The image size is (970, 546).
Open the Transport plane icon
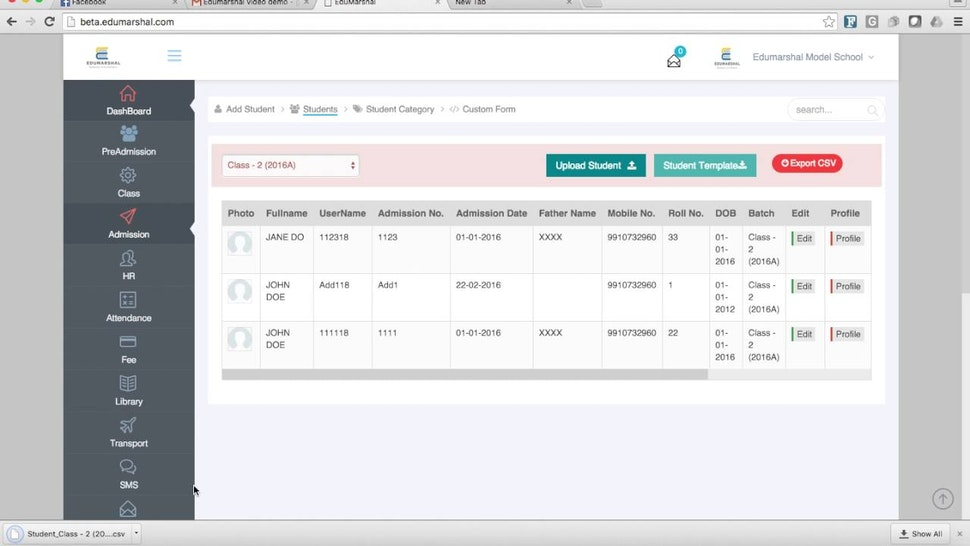[128, 425]
